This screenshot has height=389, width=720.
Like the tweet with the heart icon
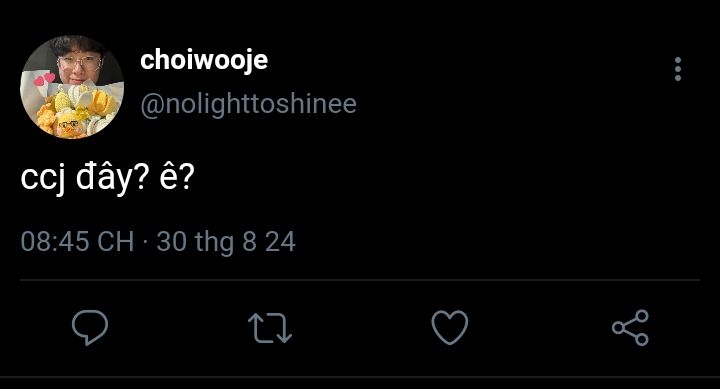450,327
